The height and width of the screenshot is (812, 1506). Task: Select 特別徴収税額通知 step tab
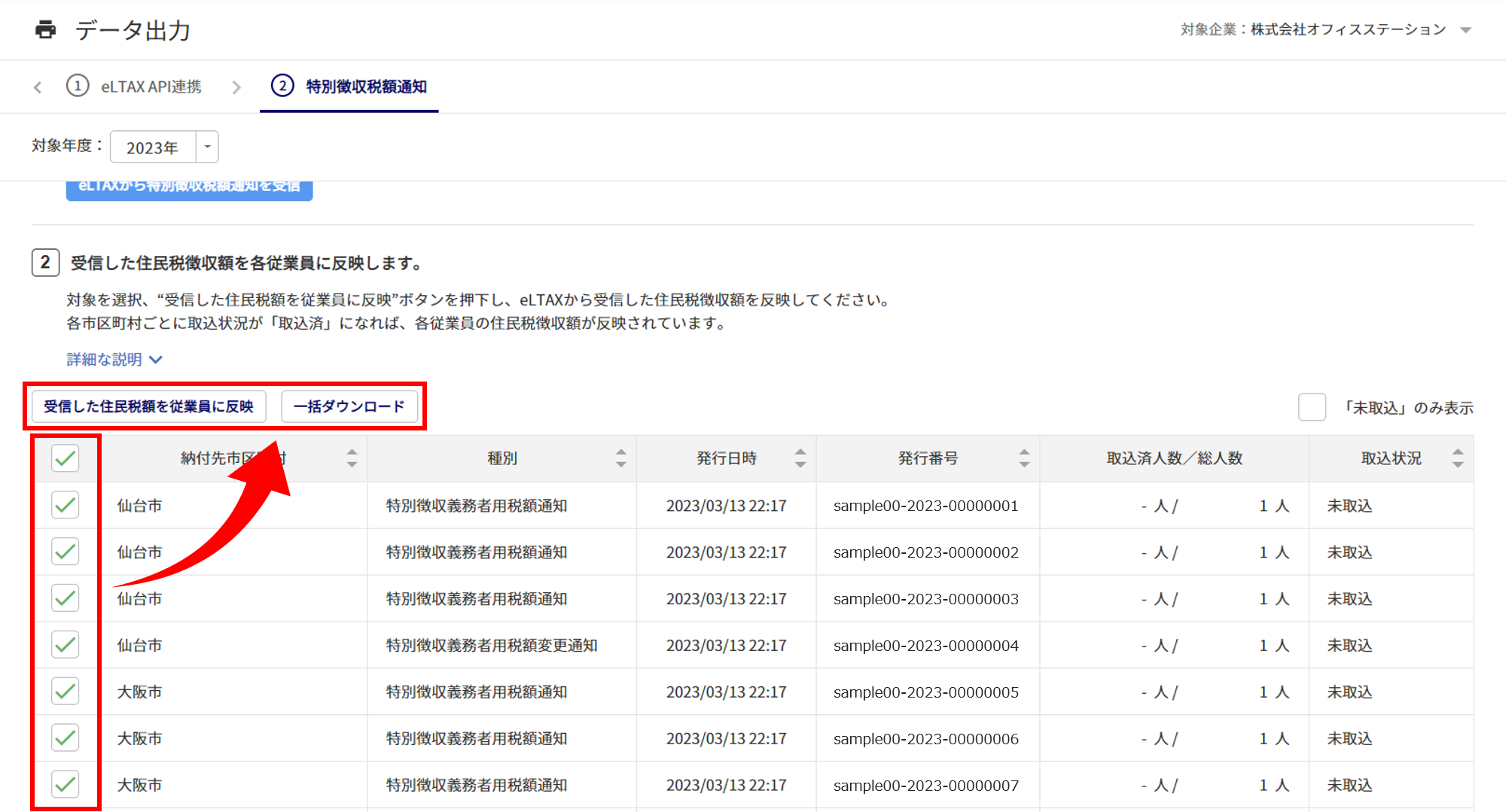tap(365, 87)
